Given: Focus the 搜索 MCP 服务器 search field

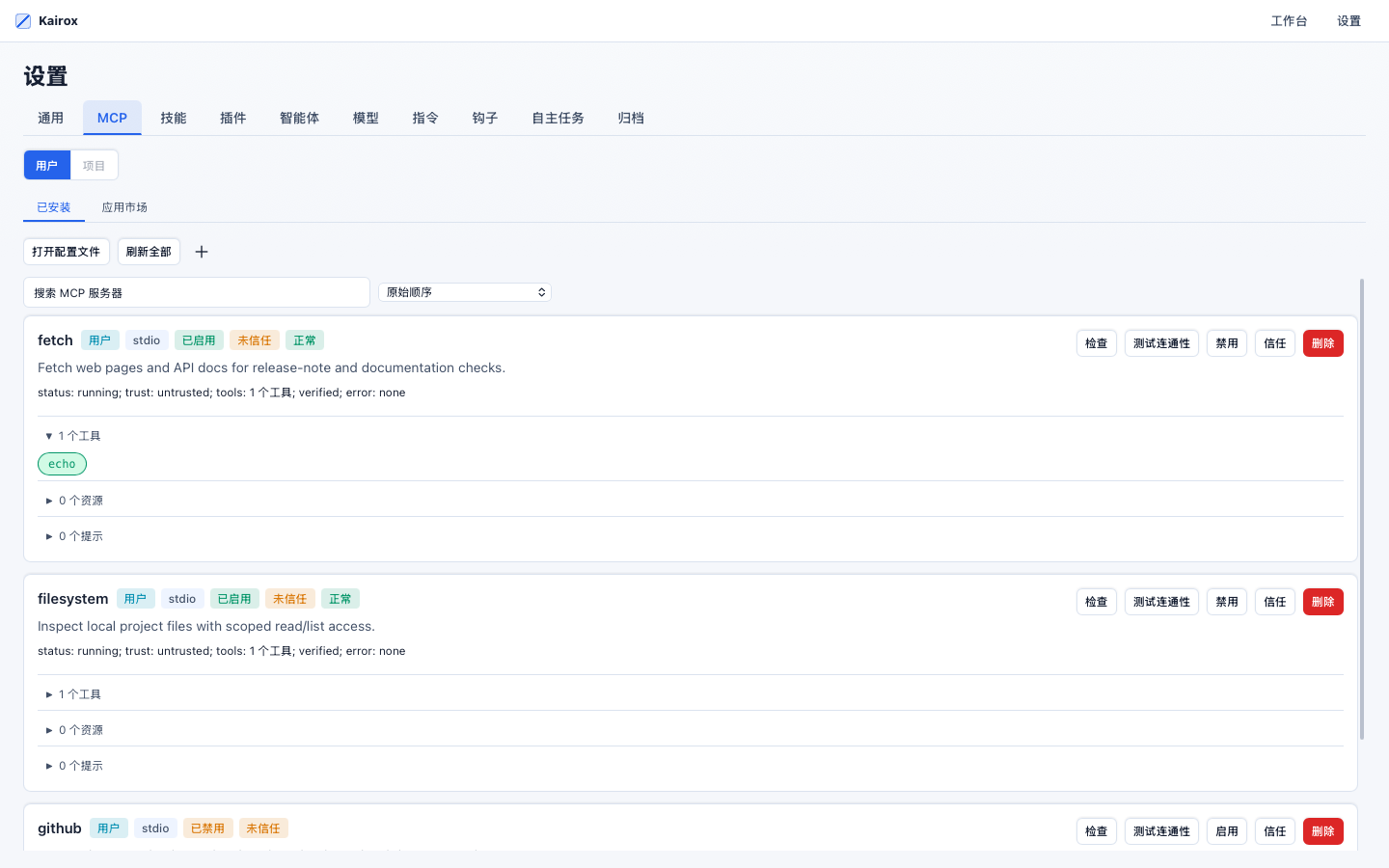Looking at the screenshot, I should [x=197, y=292].
